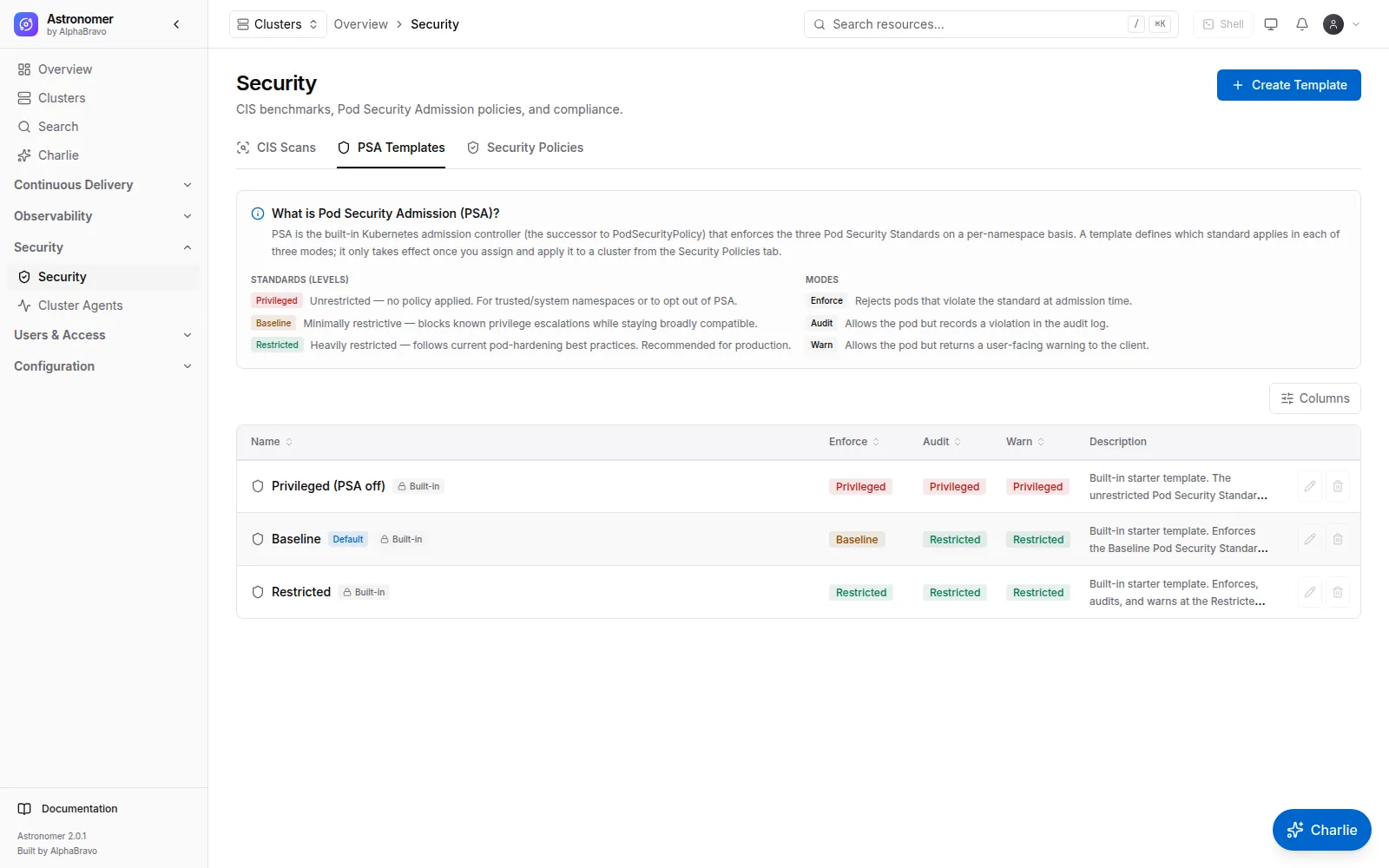
Task: Click the Create Template button
Action: coord(1289,85)
